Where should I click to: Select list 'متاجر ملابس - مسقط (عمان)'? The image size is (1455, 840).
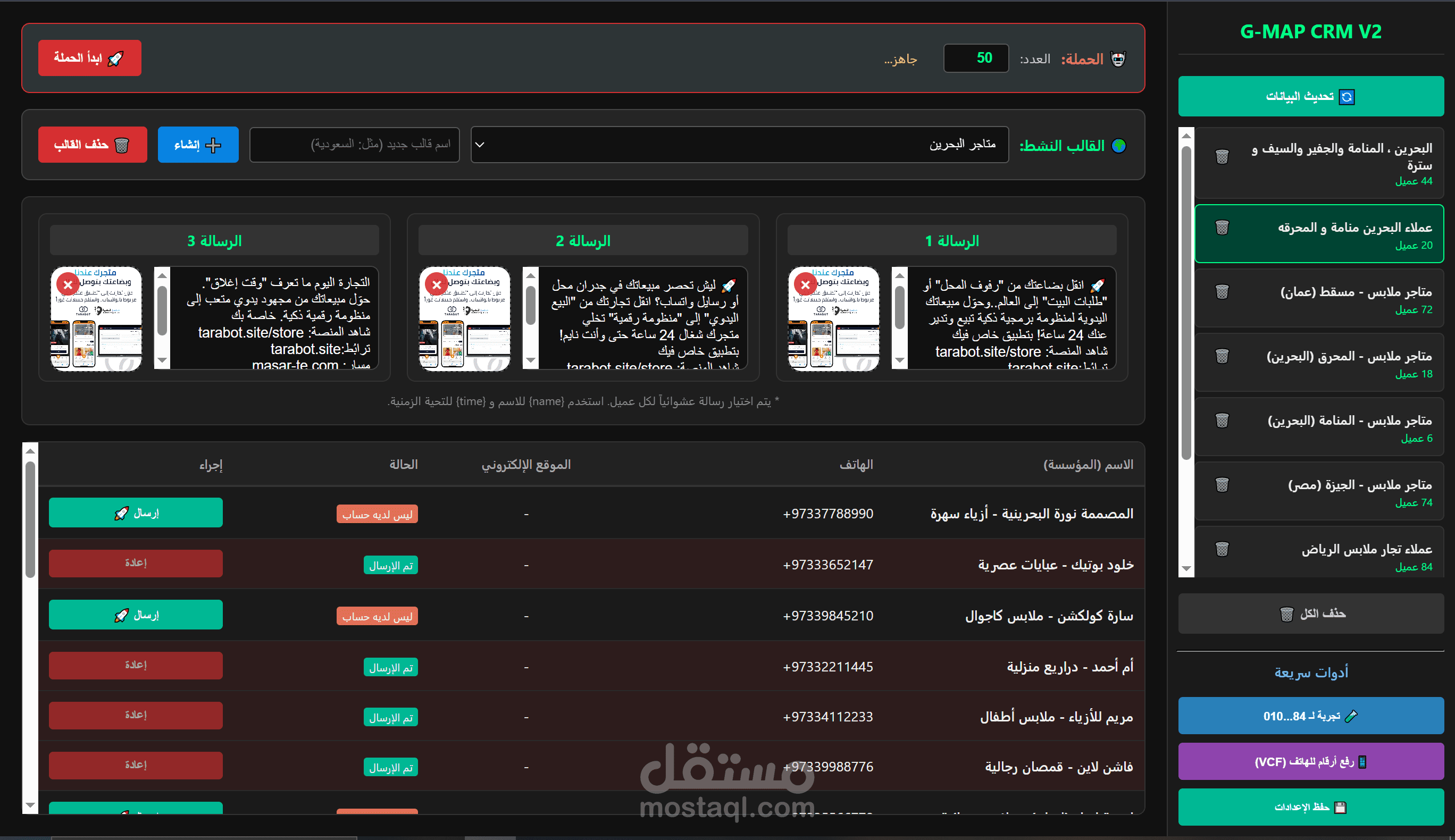click(1319, 298)
